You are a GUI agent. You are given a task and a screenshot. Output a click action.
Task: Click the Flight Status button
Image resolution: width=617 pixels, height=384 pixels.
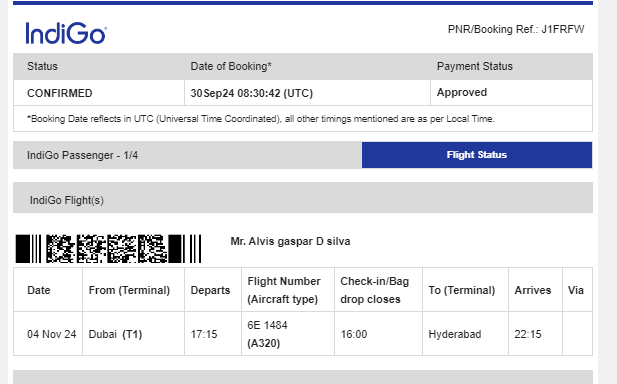pyautogui.click(x=477, y=155)
